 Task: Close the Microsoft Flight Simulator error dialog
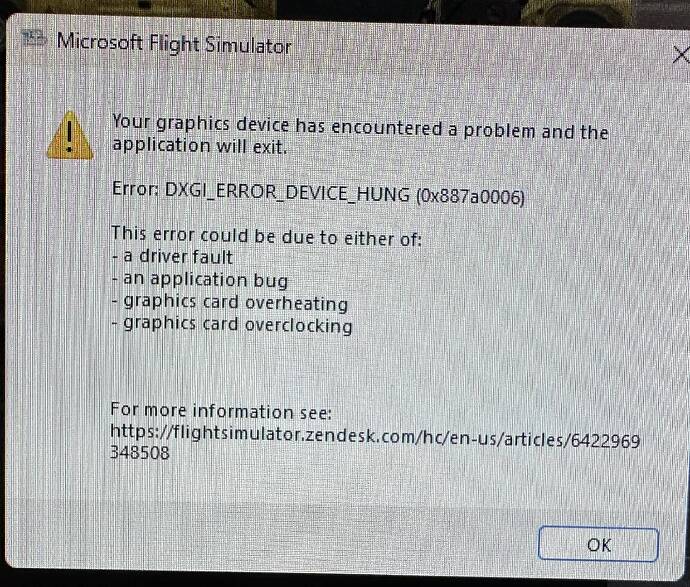(681, 55)
